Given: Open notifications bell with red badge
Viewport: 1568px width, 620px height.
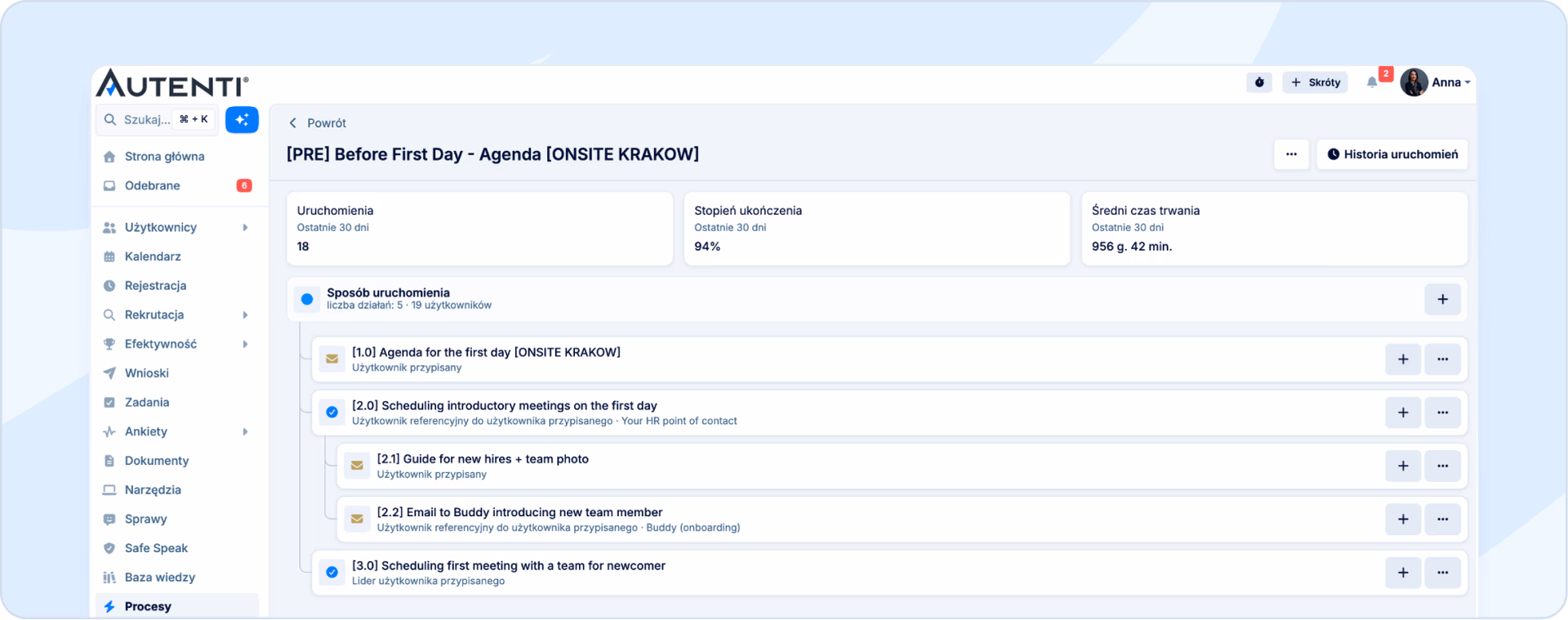Looking at the screenshot, I should [1372, 83].
